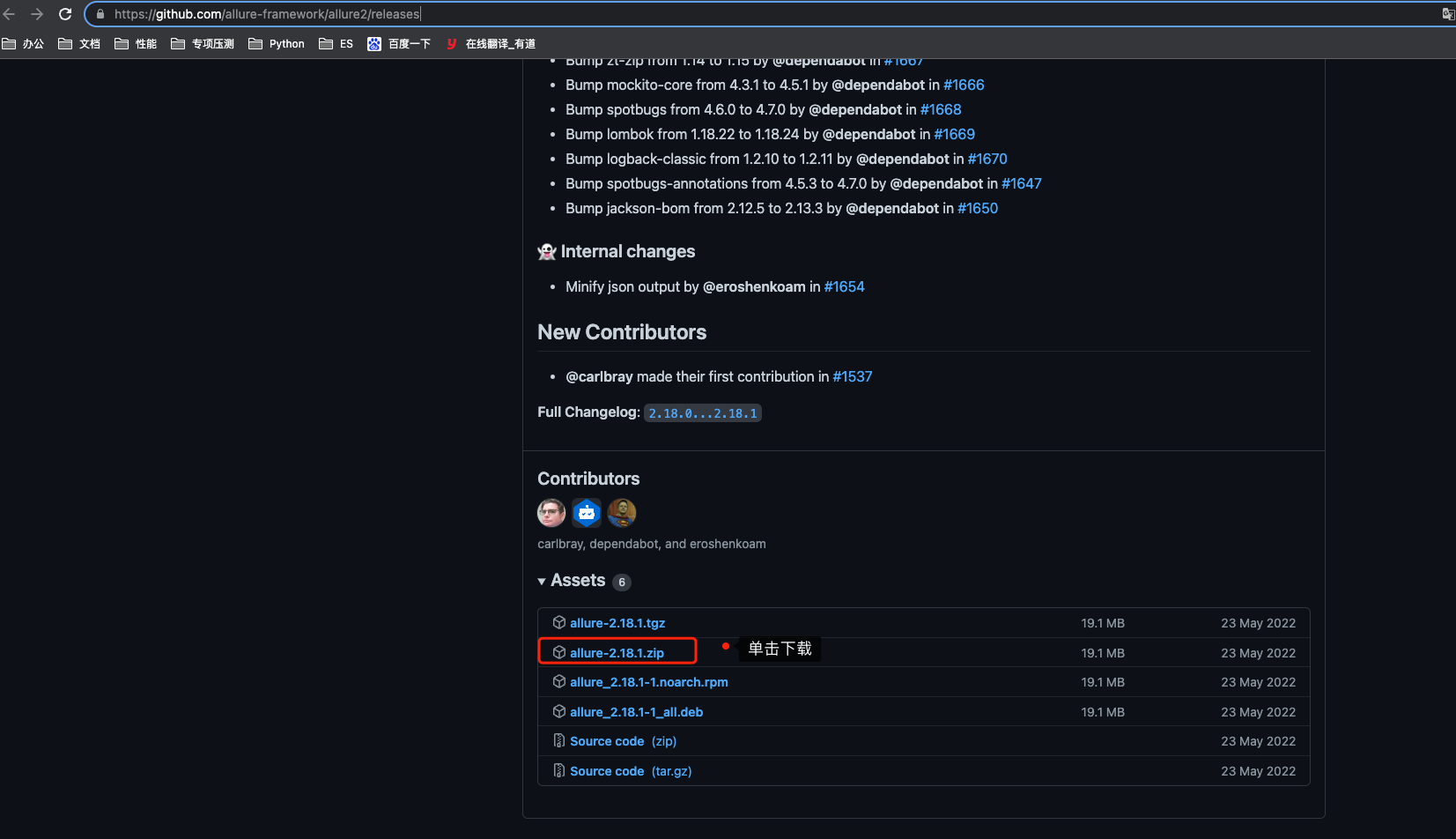Open pull request #1668 for spotbugs
The height and width of the screenshot is (839, 1456).
(941, 109)
